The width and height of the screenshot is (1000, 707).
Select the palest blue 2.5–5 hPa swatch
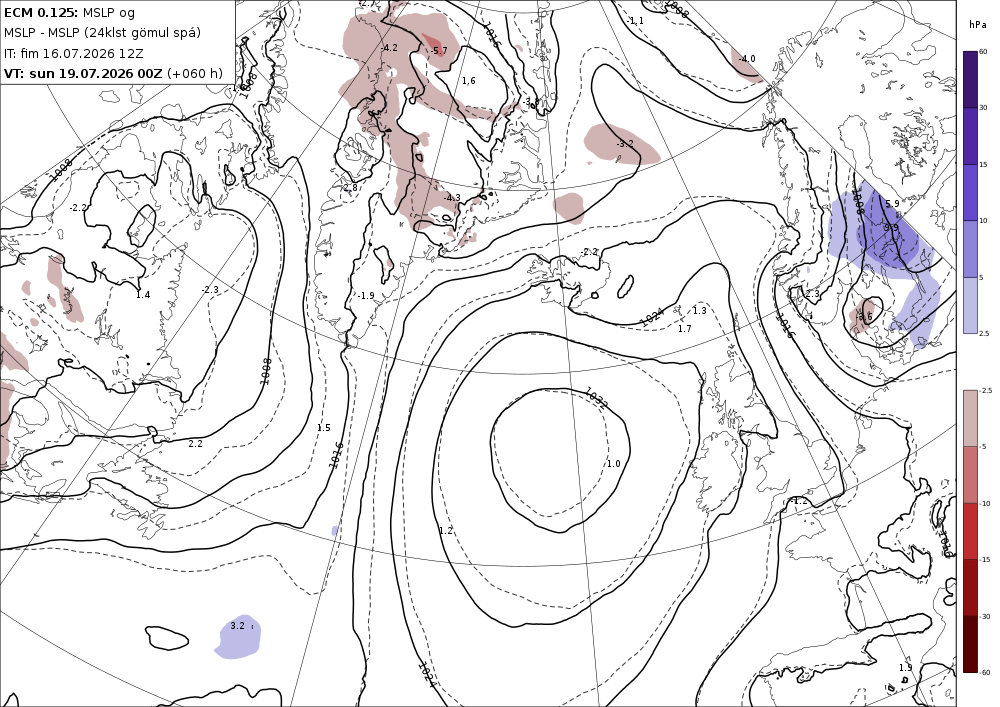pyautogui.click(x=970, y=305)
